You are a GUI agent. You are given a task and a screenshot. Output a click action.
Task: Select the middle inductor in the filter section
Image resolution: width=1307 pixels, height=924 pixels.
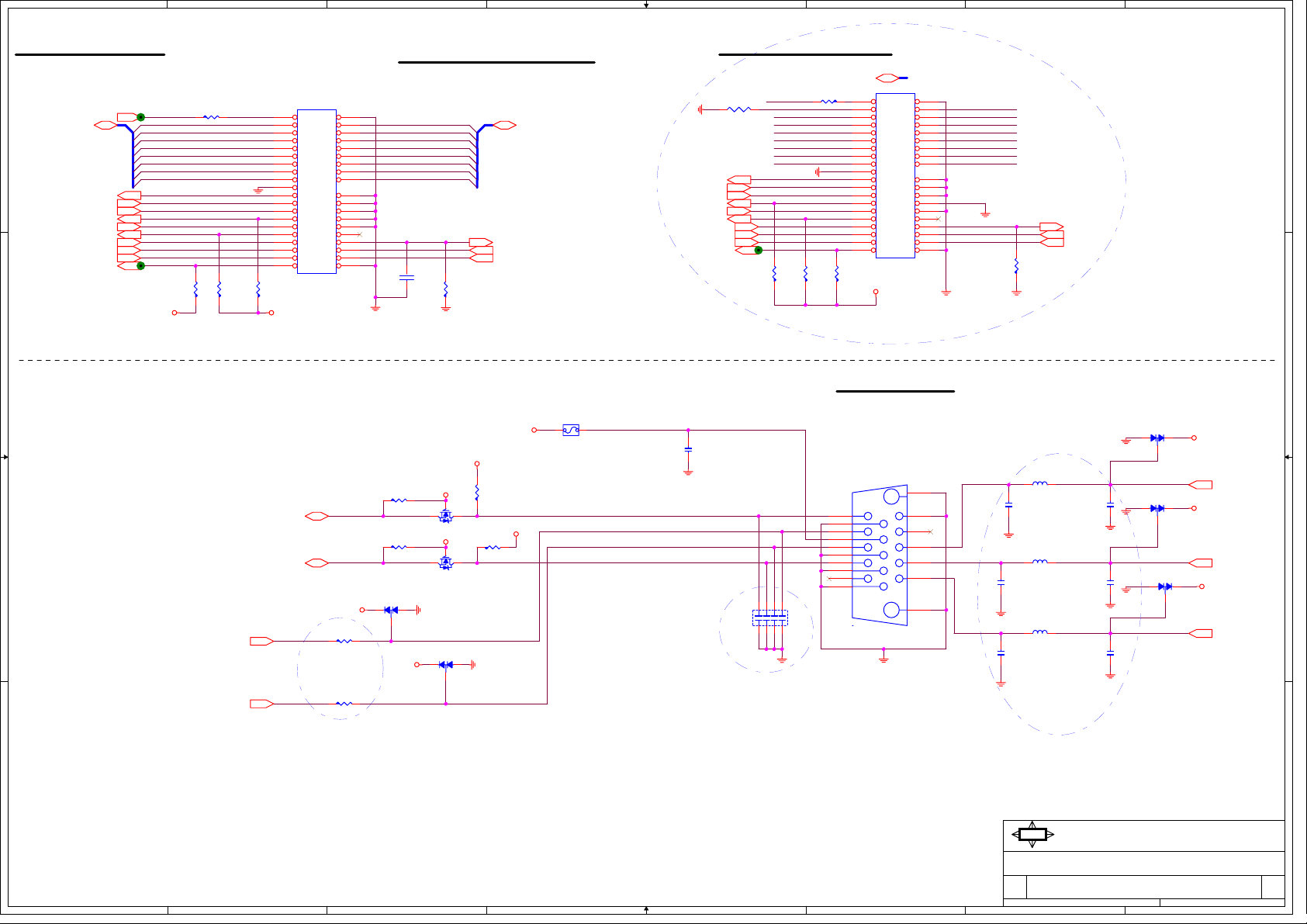tap(1040, 562)
